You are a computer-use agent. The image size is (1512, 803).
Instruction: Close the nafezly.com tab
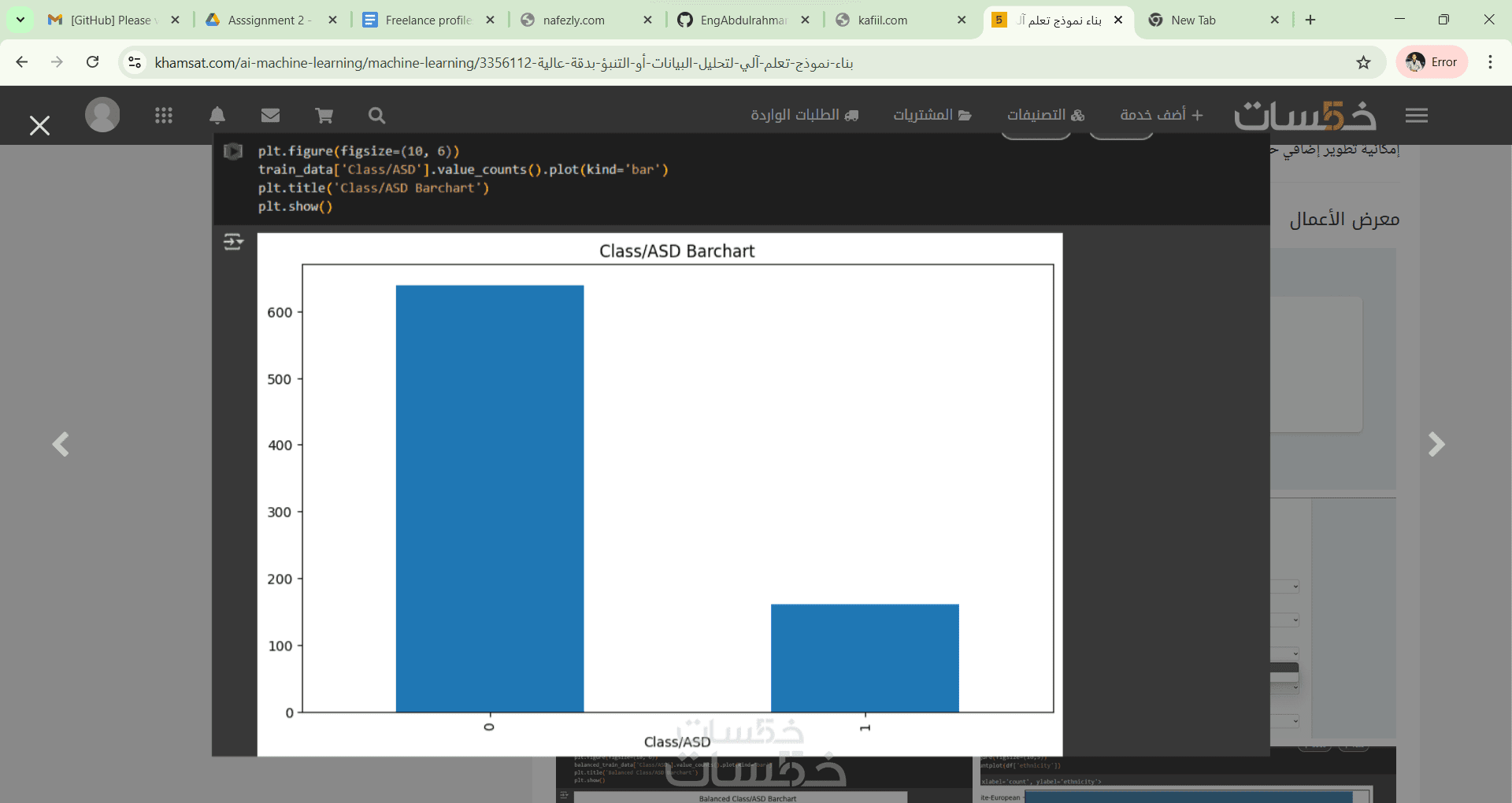[647, 20]
